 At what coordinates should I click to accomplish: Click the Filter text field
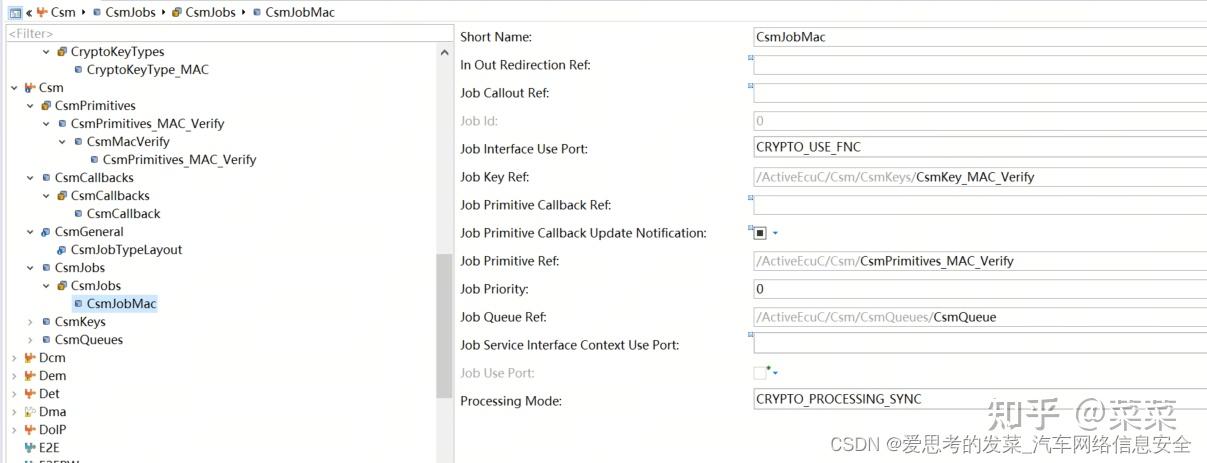(228, 33)
